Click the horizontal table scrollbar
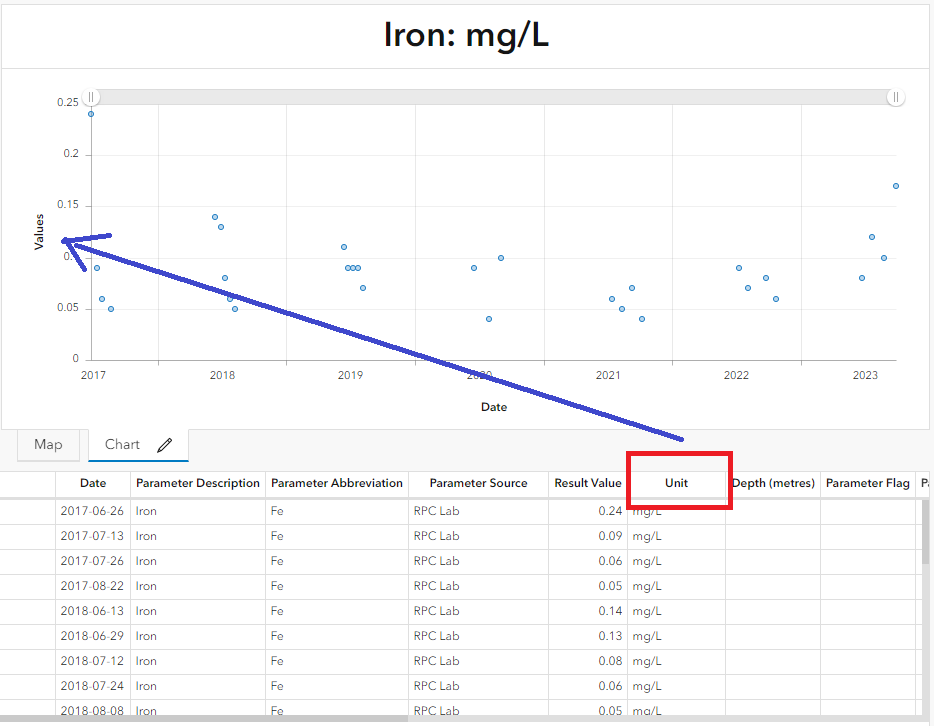Screen dimensions: 934x726 tap(204, 718)
